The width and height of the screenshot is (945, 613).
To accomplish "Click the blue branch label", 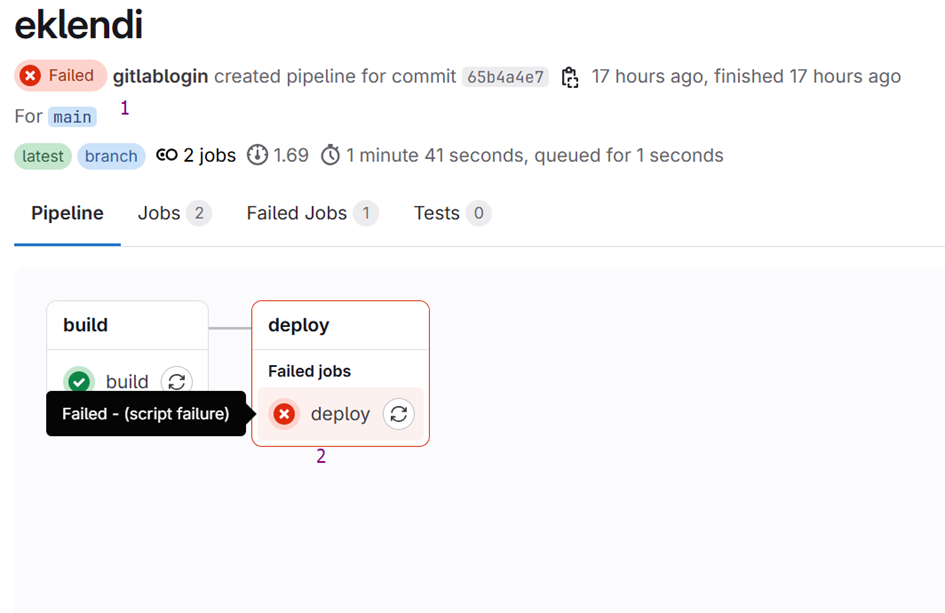I will coord(110,155).
